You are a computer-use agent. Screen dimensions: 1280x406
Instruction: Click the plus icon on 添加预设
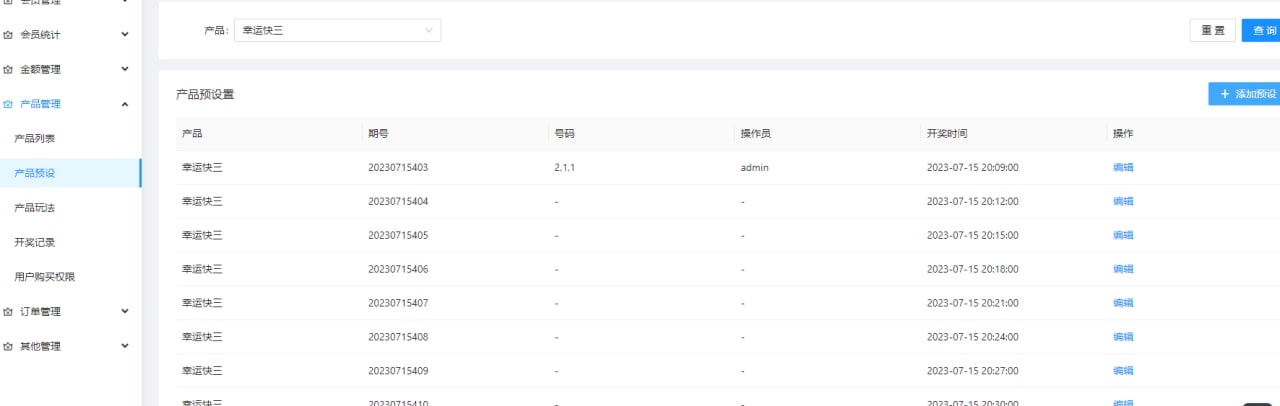(1225, 94)
